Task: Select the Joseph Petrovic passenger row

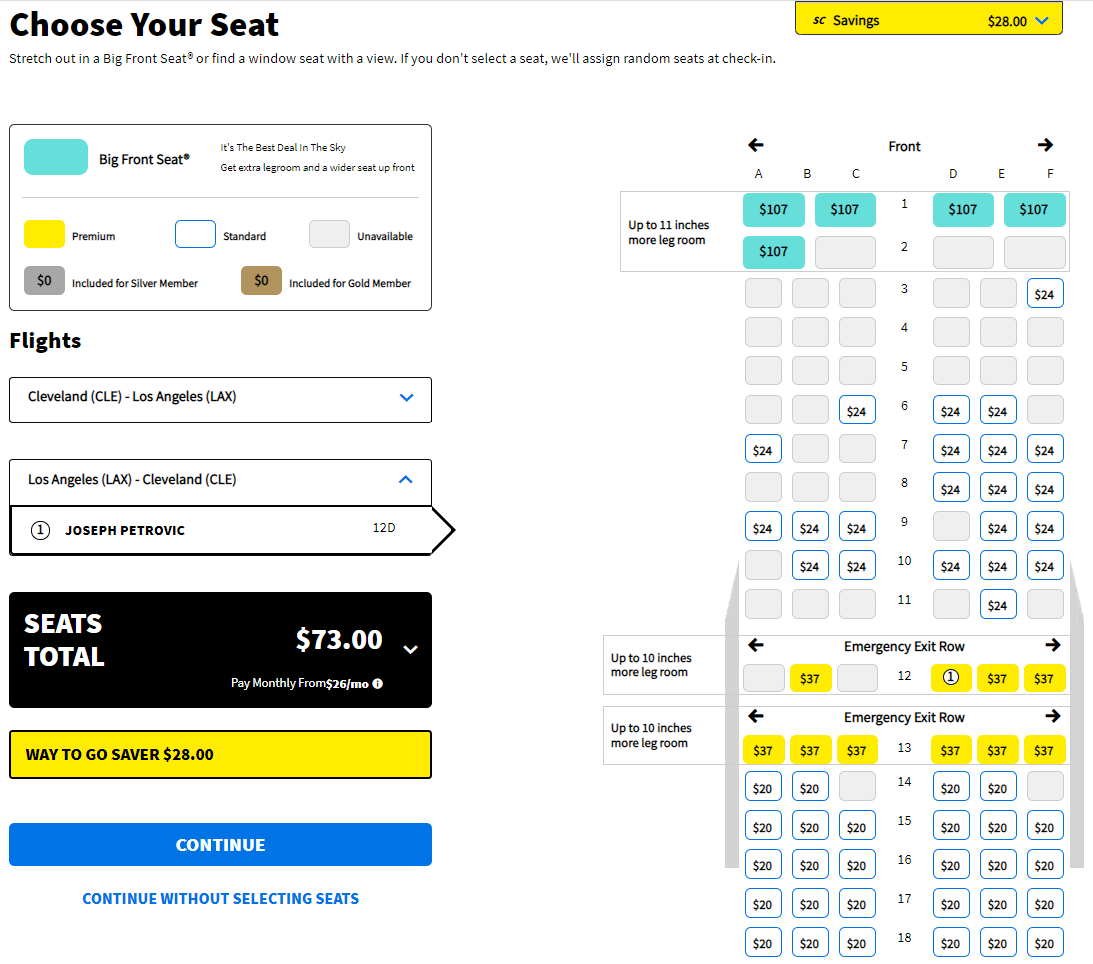Action: tap(220, 530)
